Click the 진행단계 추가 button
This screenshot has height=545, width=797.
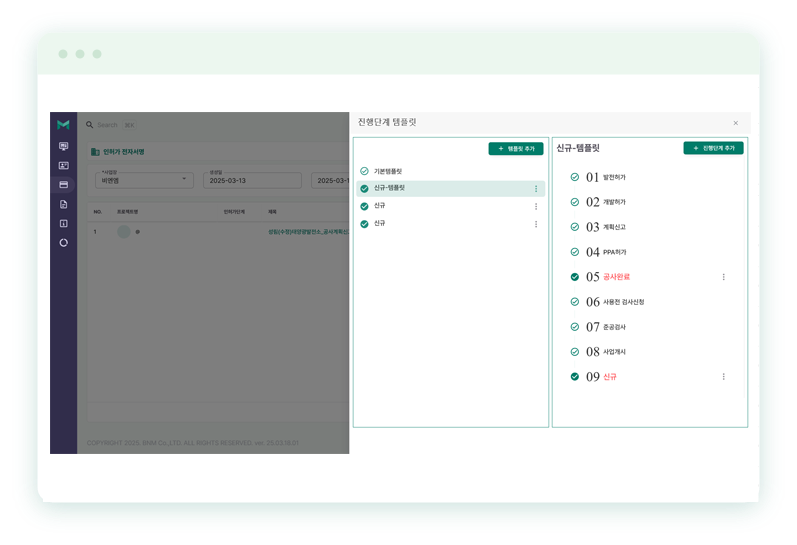[713, 148]
